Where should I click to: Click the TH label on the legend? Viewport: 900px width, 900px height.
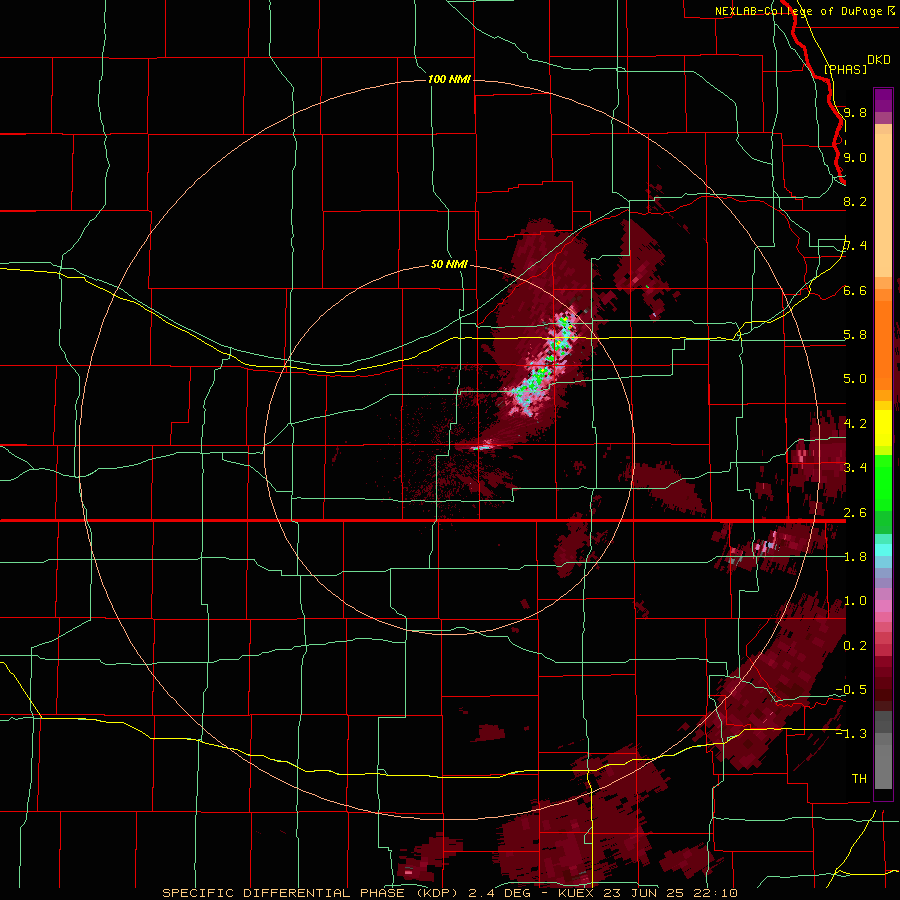[859, 779]
